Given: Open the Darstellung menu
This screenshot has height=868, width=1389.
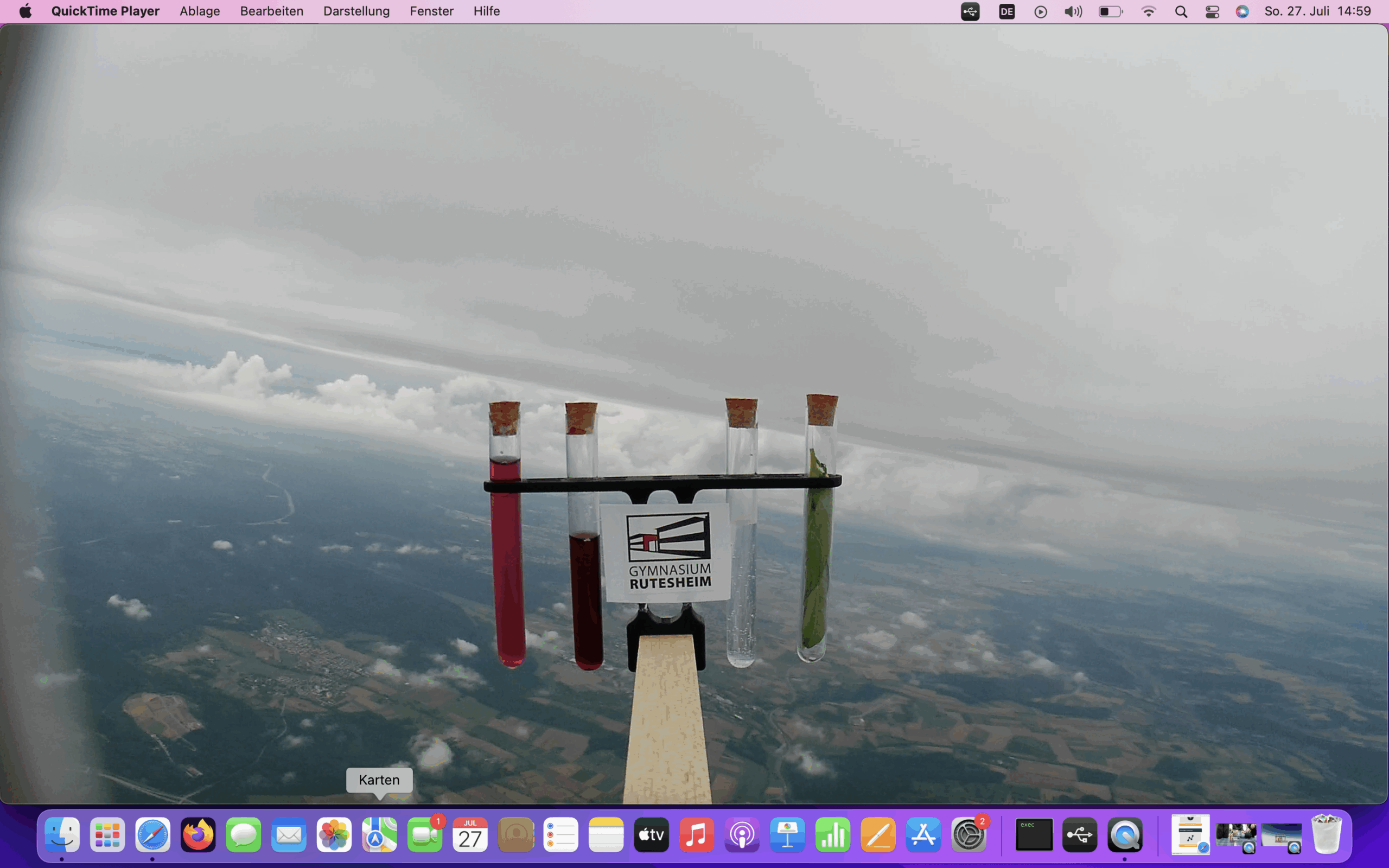Looking at the screenshot, I should coord(356,11).
